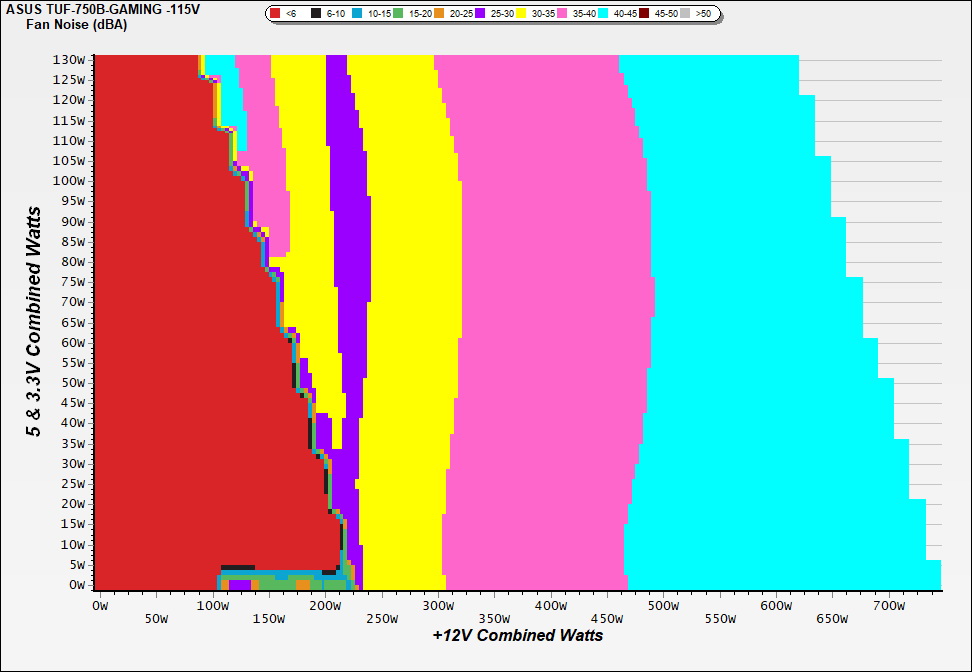Click the 130W y-axis label

(x=71, y=59)
